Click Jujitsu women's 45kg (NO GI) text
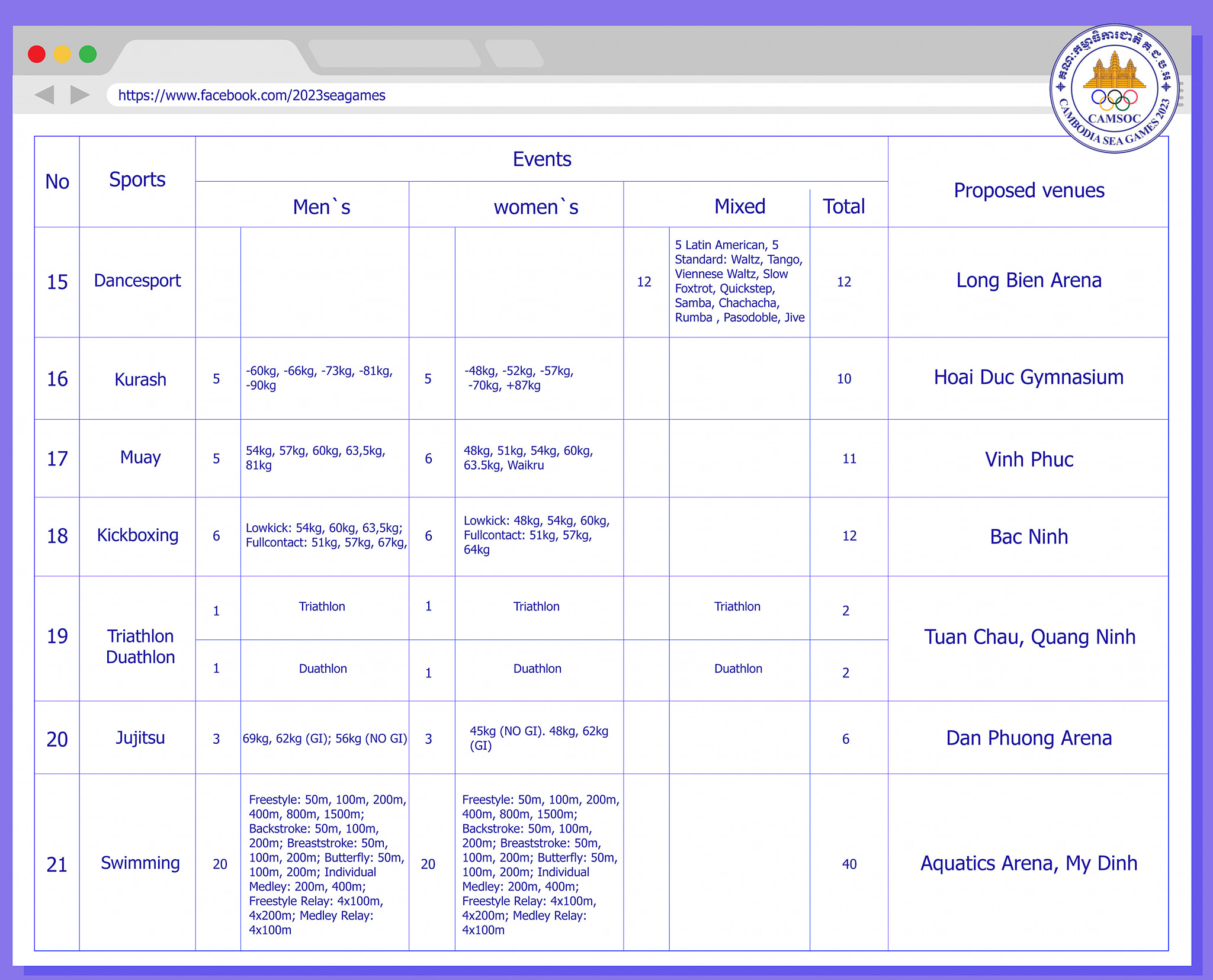The width and height of the screenshot is (1213, 980). [x=539, y=738]
